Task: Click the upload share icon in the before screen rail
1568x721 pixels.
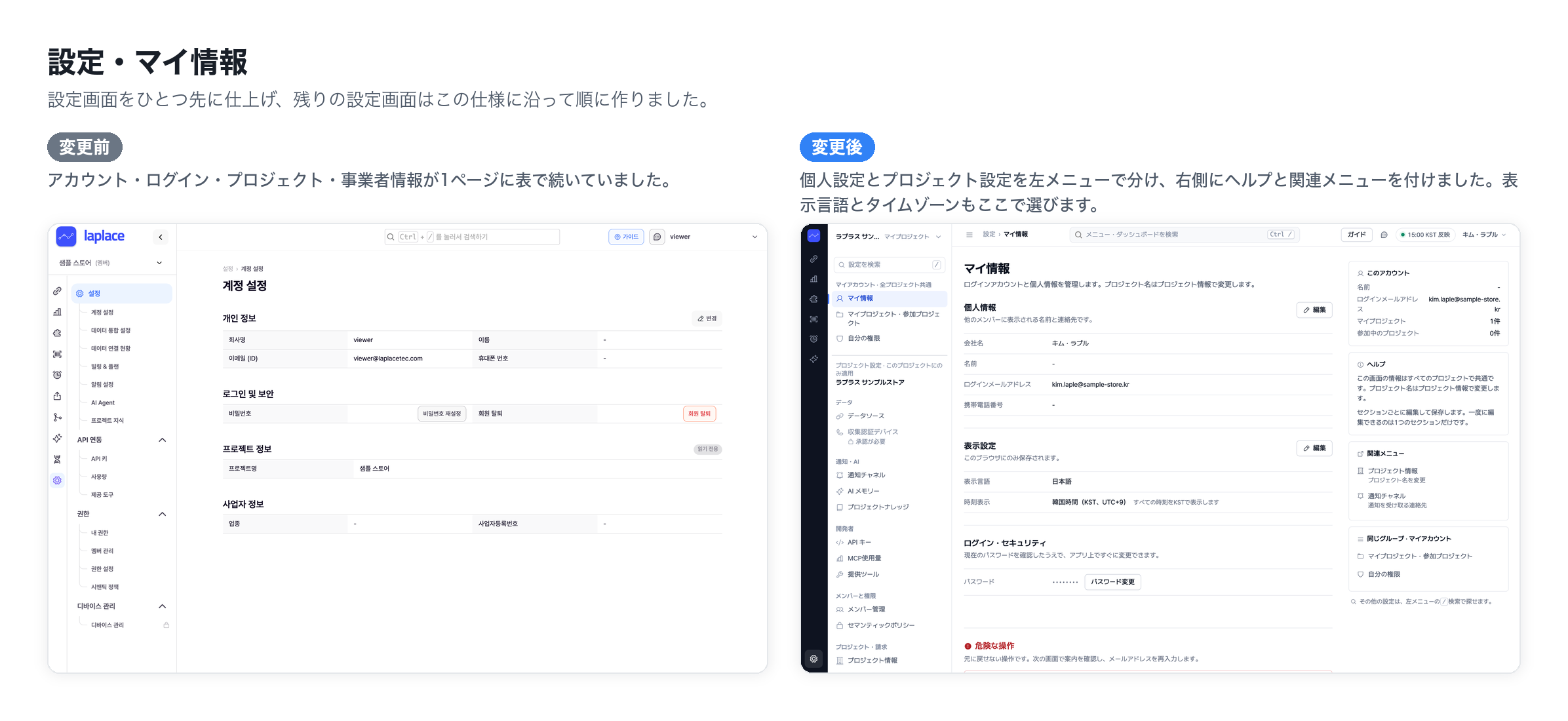Action: point(58,396)
